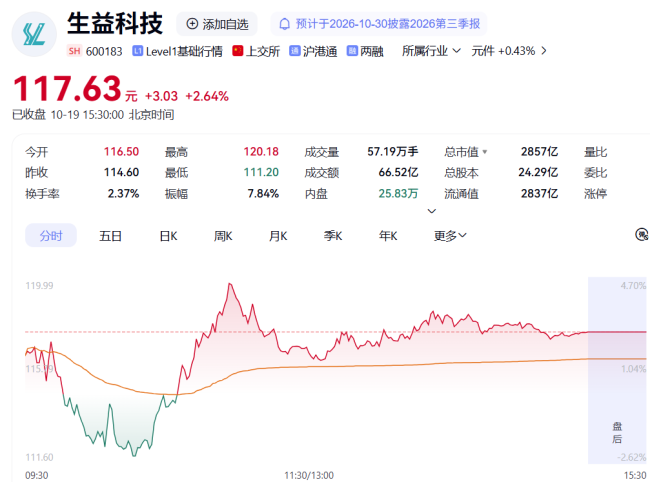Screen dimensions: 650x482
Task: Click the 涨停 label
Action: coord(595,194)
